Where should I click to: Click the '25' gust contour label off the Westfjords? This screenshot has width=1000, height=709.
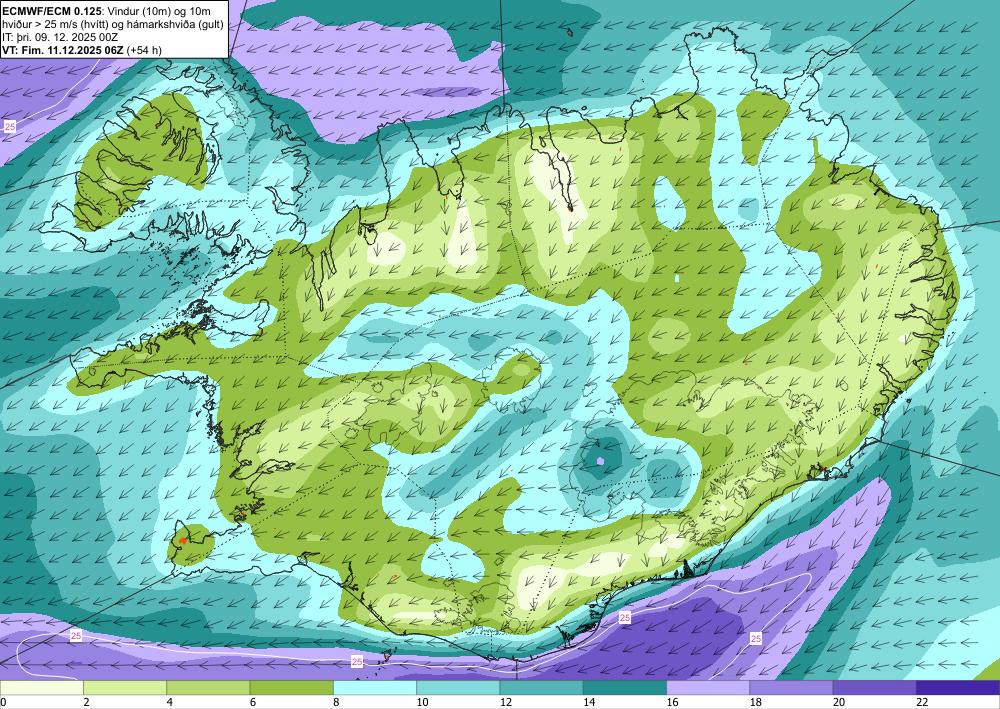[x=10, y=126]
